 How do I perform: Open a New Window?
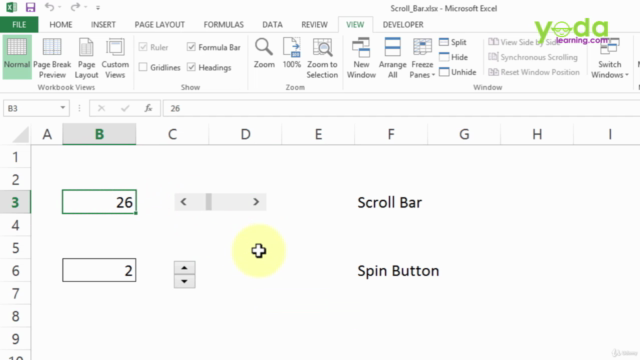click(x=361, y=58)
